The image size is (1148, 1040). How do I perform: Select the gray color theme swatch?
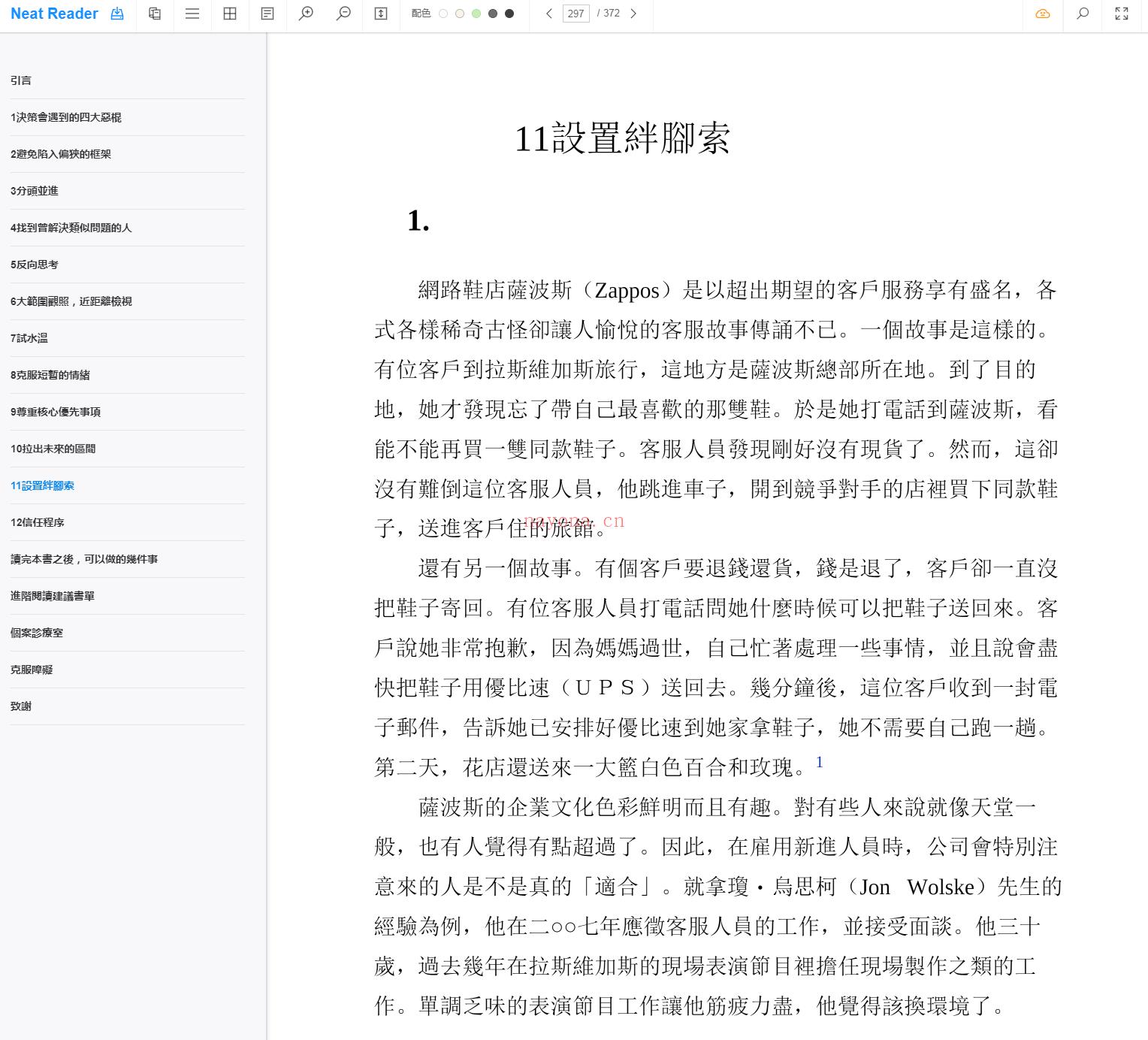pos(493,14)
